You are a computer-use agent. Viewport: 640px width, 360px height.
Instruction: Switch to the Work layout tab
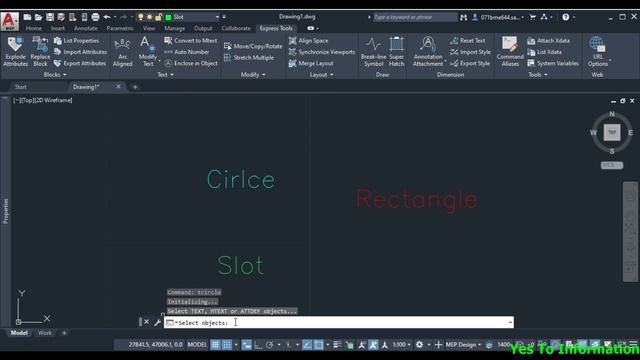(x=44, y=333)
